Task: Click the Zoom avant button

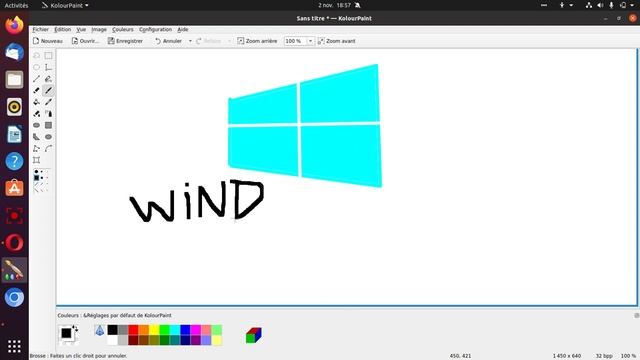Action: [337, 41]
